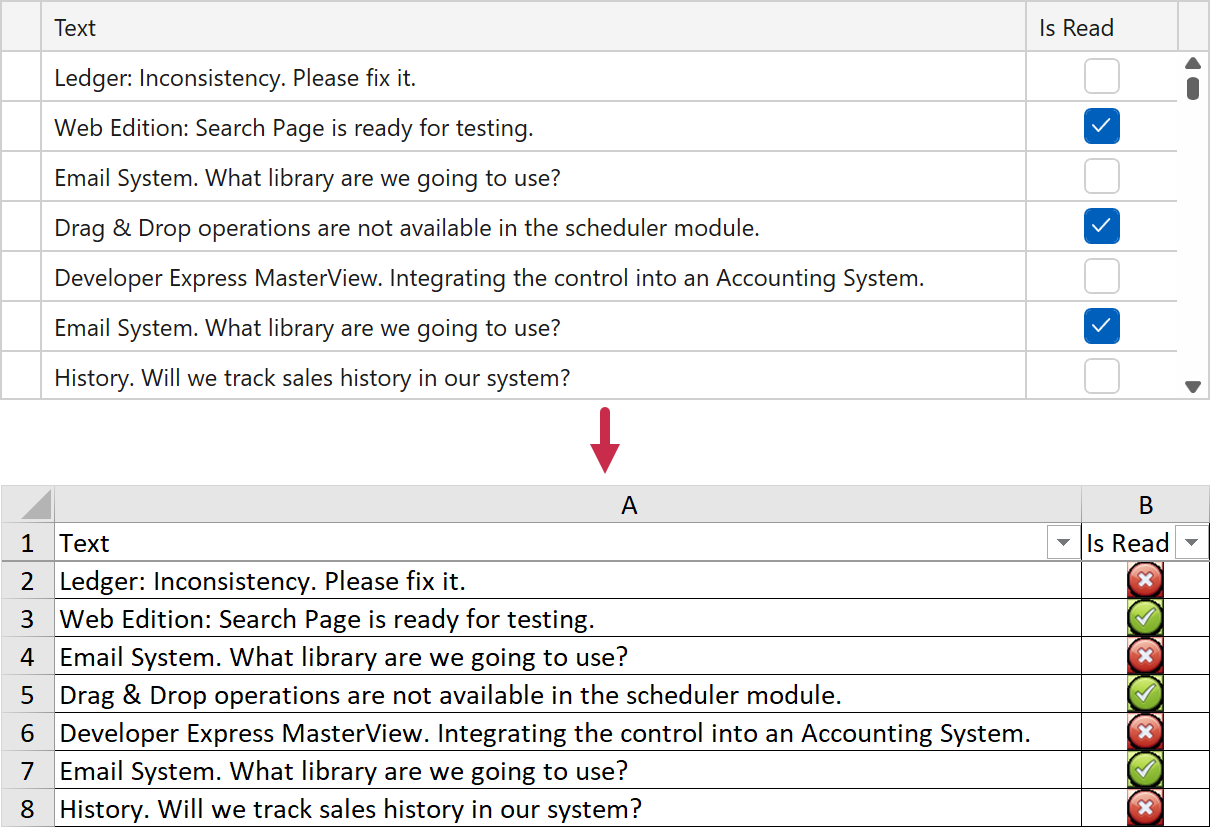Open the Text column filter dropdown in spreadsheet

pos(1062,543)
